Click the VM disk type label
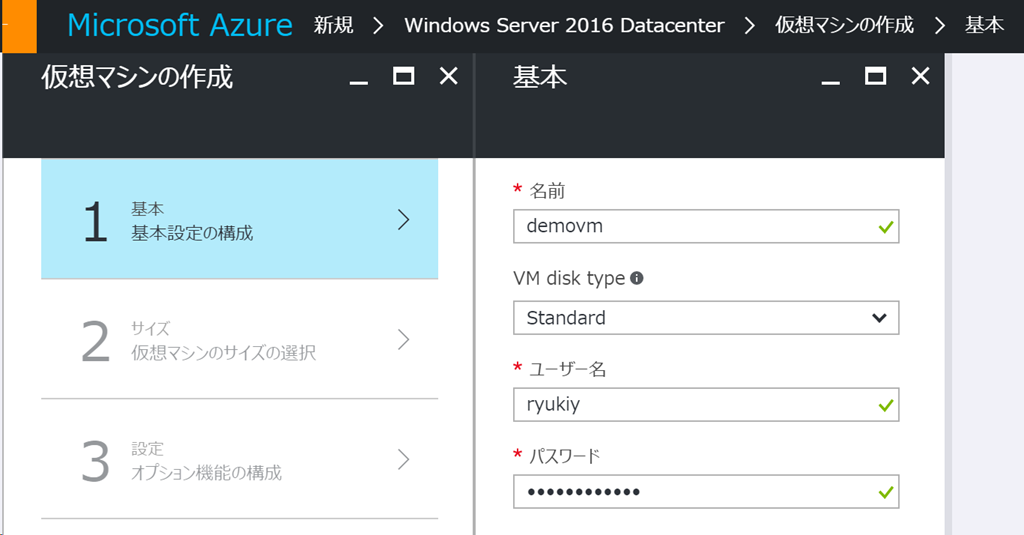1024x535 pixels. (569, 278)
